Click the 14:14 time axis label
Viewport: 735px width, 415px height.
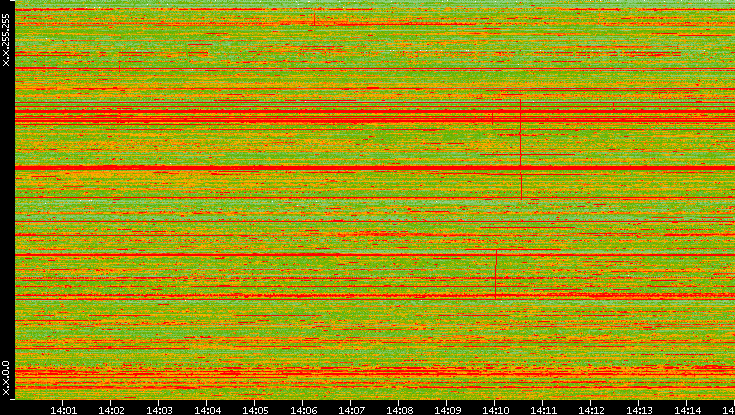687,410
